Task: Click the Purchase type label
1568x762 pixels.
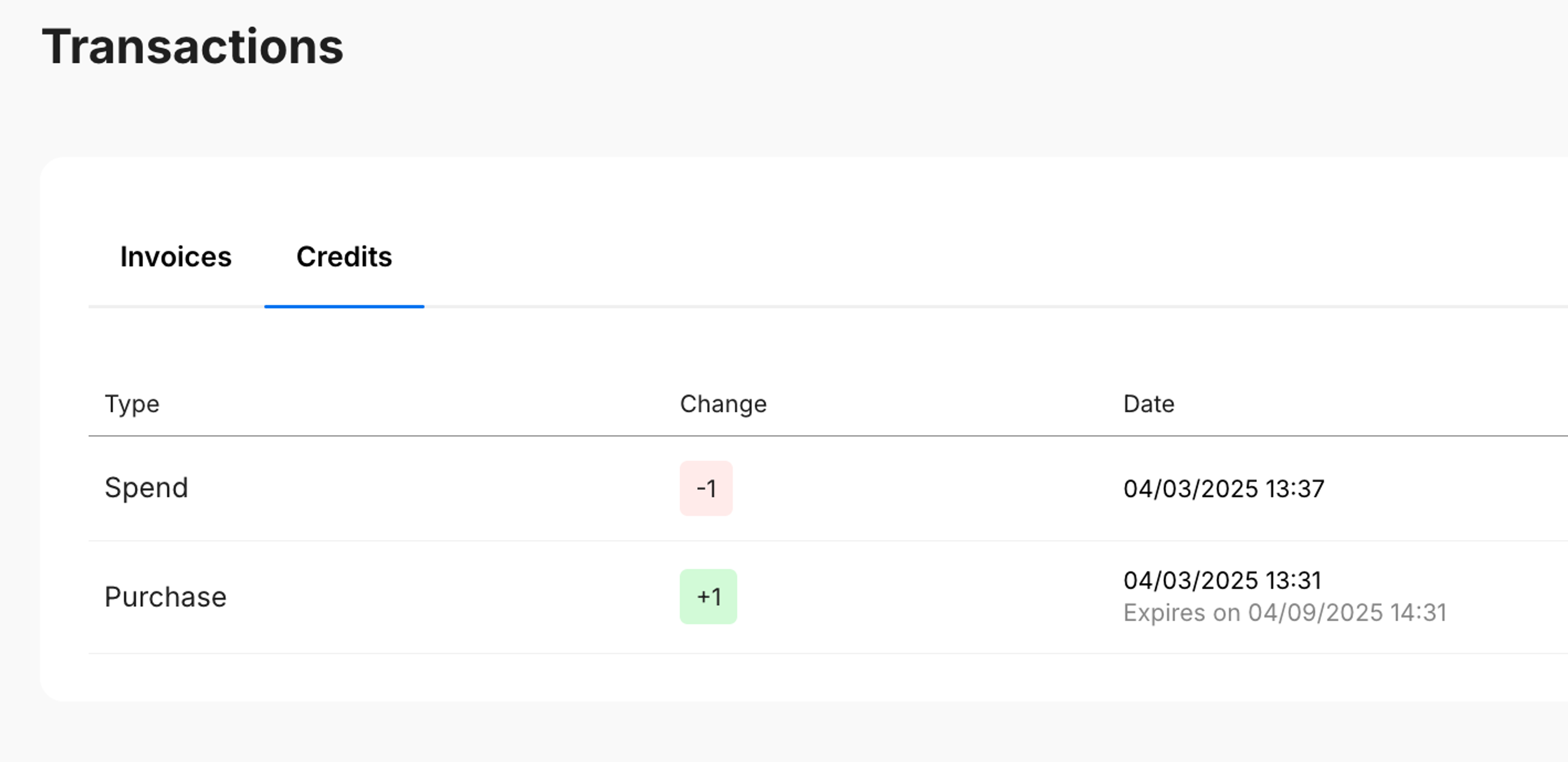Action: click(x=165, y=597)
